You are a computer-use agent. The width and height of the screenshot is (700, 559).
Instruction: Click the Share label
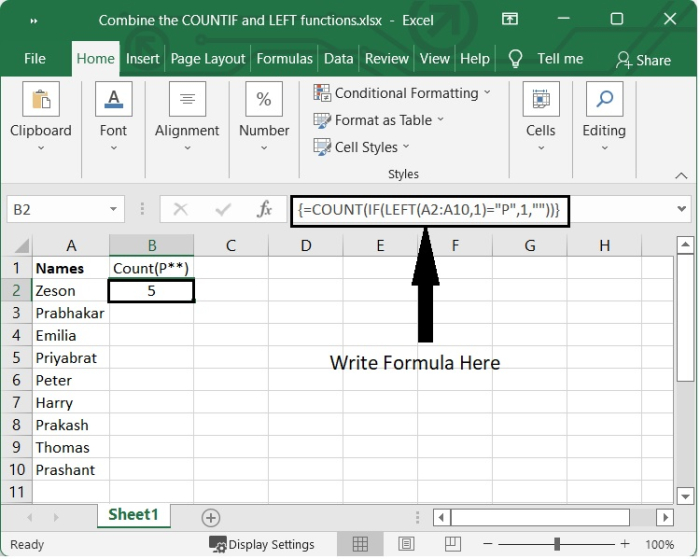pyautogui.click(x=653, y=61)
